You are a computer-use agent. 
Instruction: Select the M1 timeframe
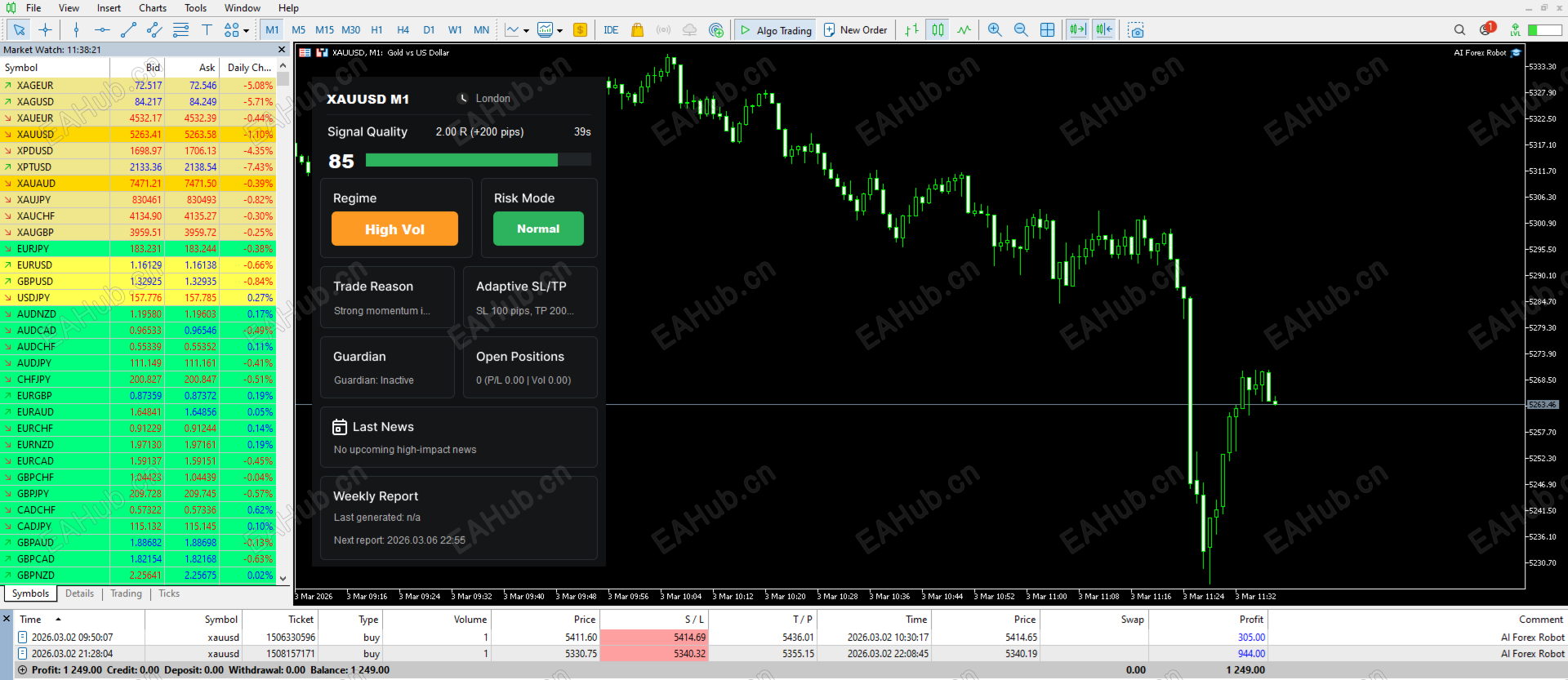pyautogui.click(x=272, y=30)
